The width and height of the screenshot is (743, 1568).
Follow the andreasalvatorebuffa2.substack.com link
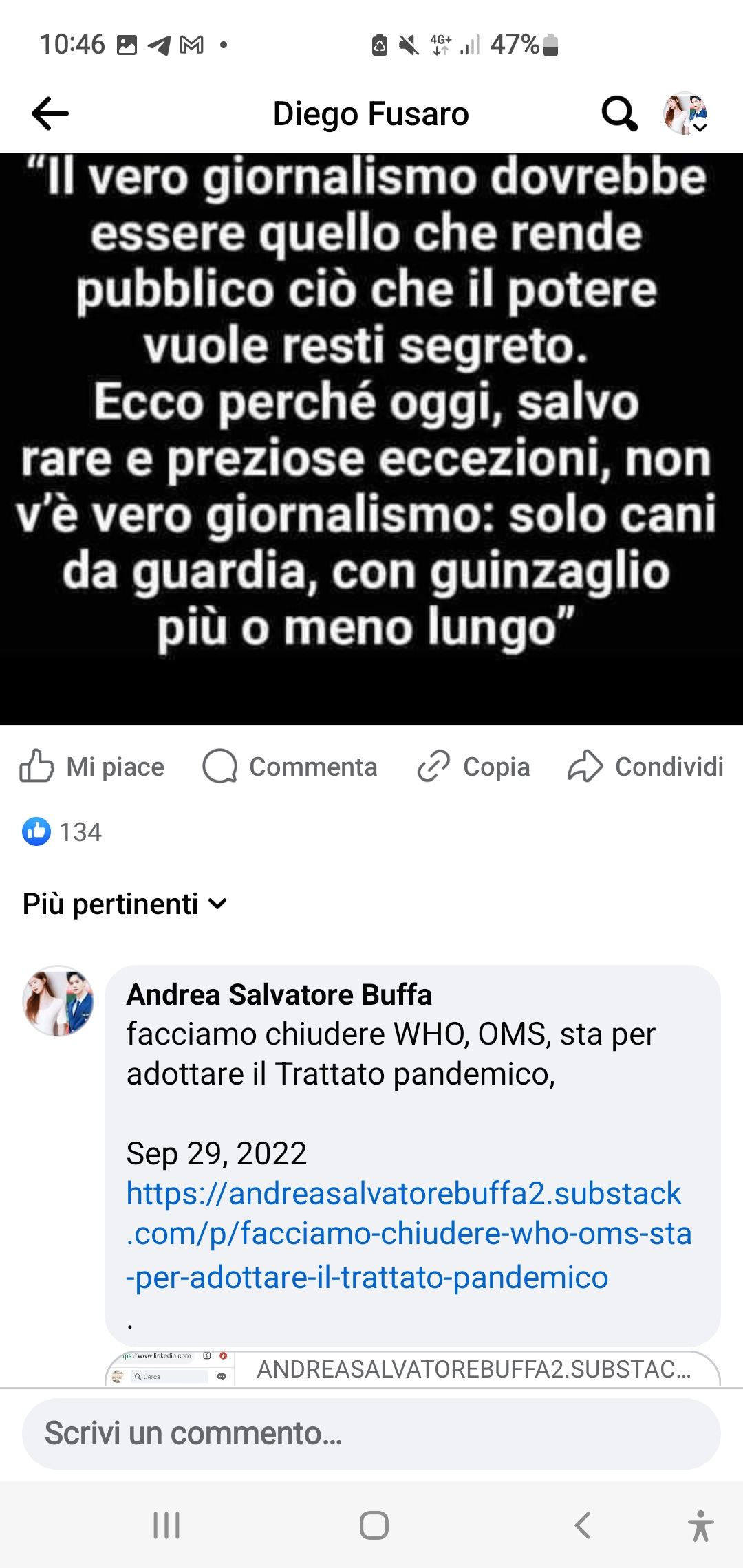coord(409,1235)
